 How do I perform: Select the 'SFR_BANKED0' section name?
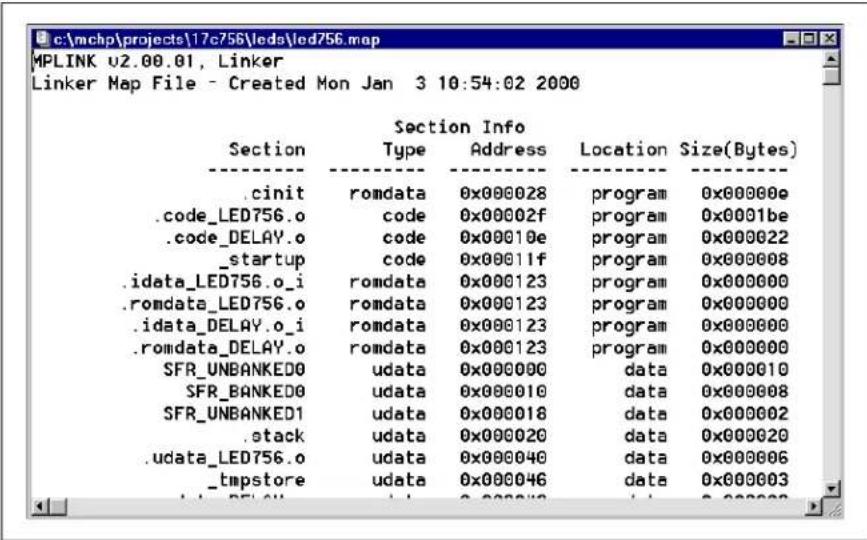coord(246,392)
